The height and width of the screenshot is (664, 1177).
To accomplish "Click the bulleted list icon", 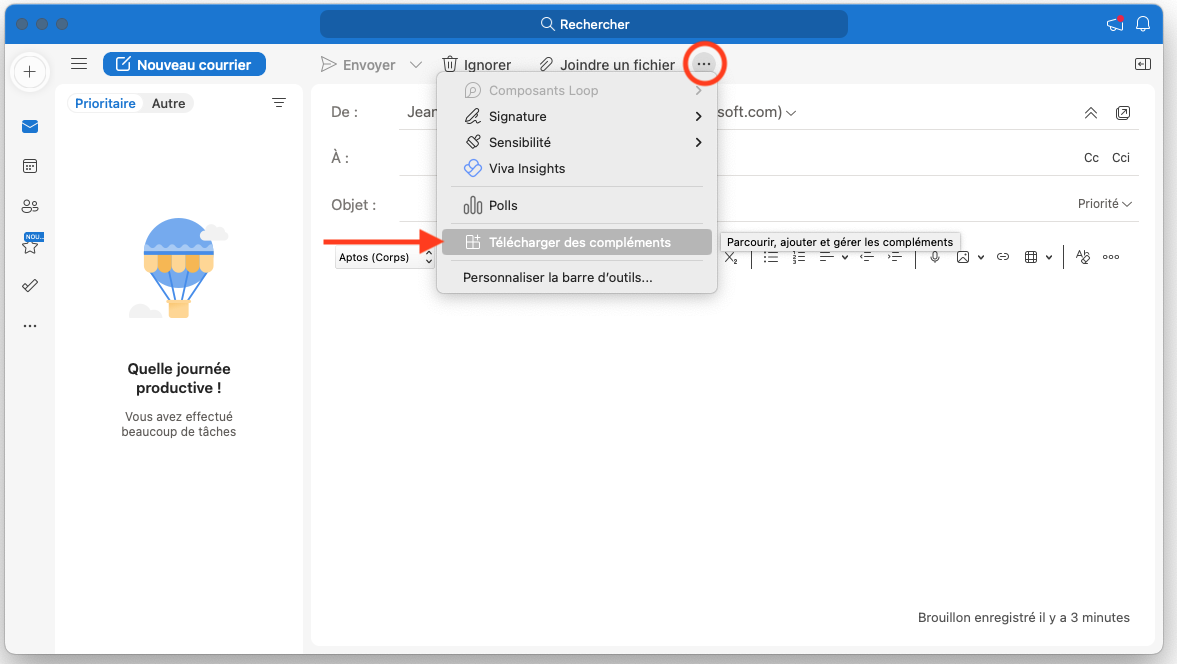I will point(771,257).
